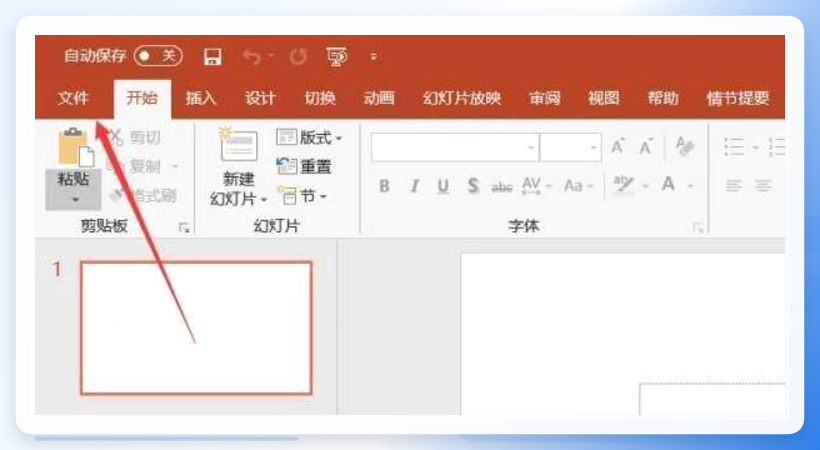Image resolution: width=820 pixels, height=450 pixels.
Task: Open the 切换 (Transitions) tab
Action: (x=320, y=98)
